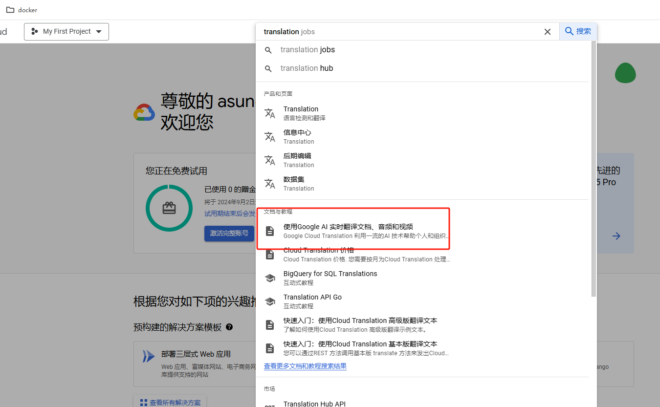660x407 pixels.
Task: Open the docker bookmark folder icon
Action: point(10,10)
